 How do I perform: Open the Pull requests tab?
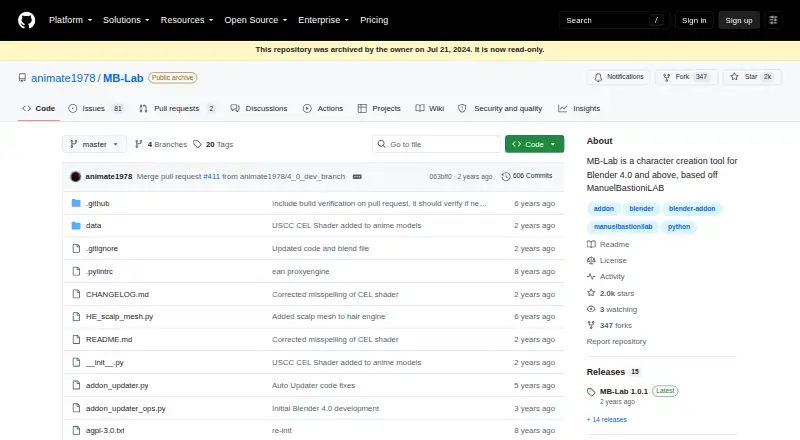pos(177,108)
